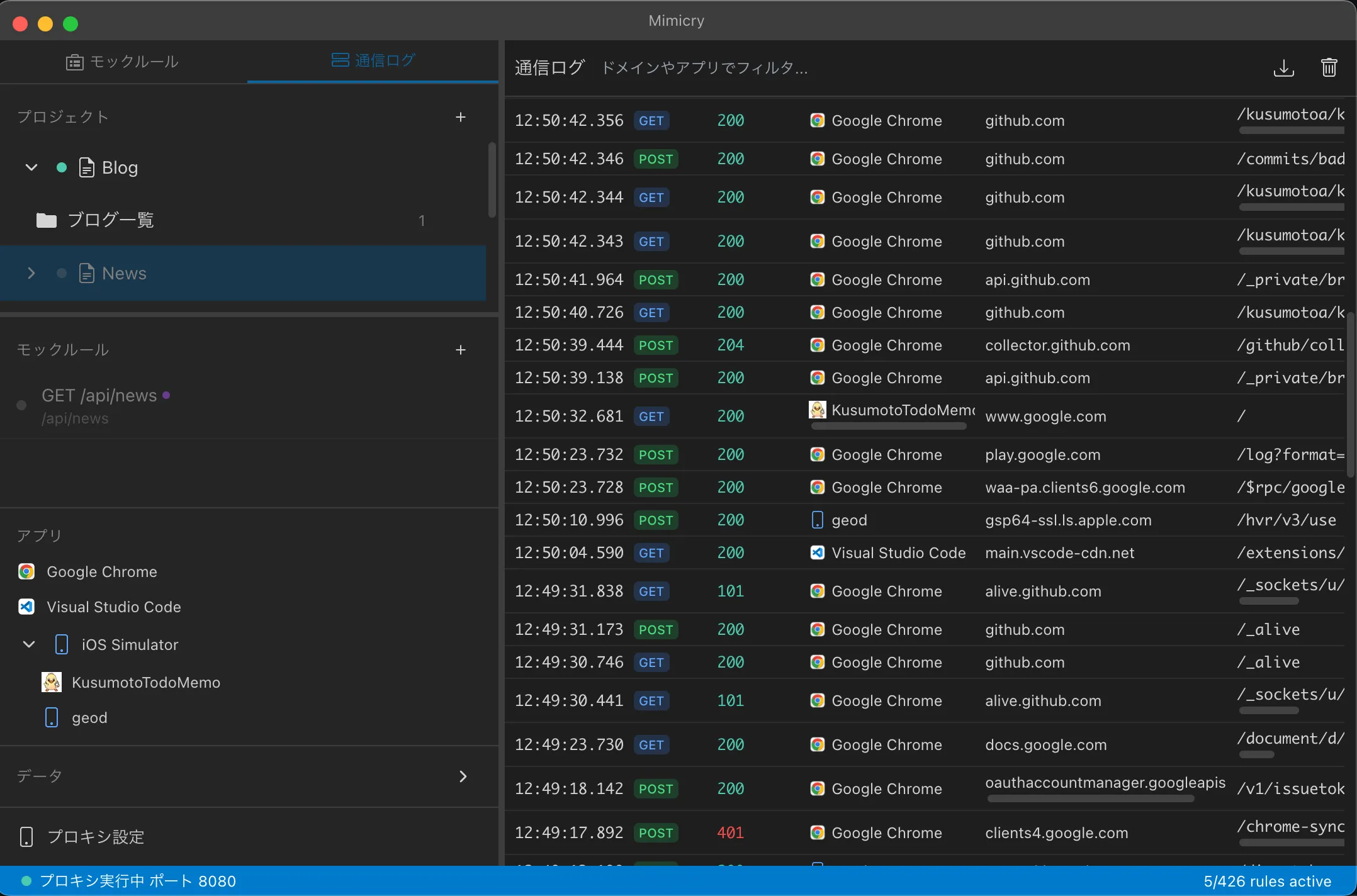Filter logs by geod app

249,717
